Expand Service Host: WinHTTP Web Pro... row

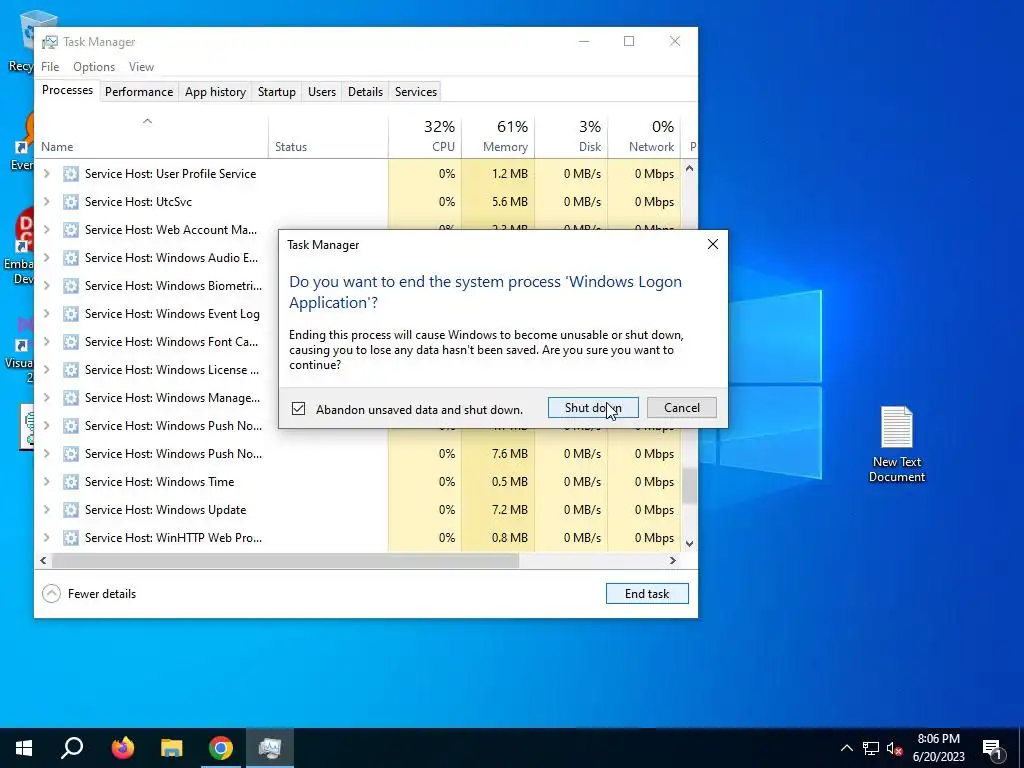point(46,538)
